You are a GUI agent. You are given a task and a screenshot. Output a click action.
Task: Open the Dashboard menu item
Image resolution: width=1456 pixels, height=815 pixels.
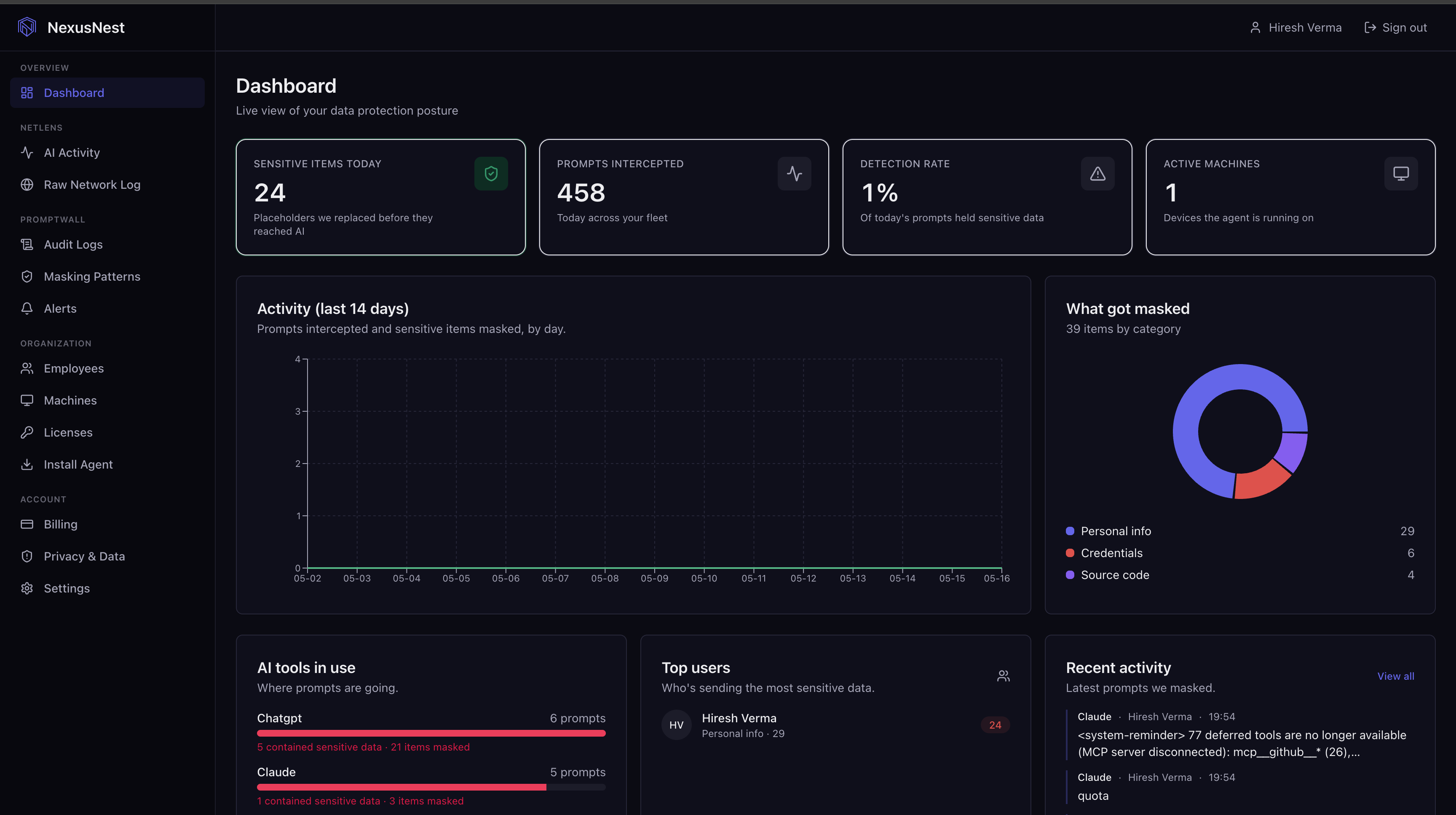point(107,93)
